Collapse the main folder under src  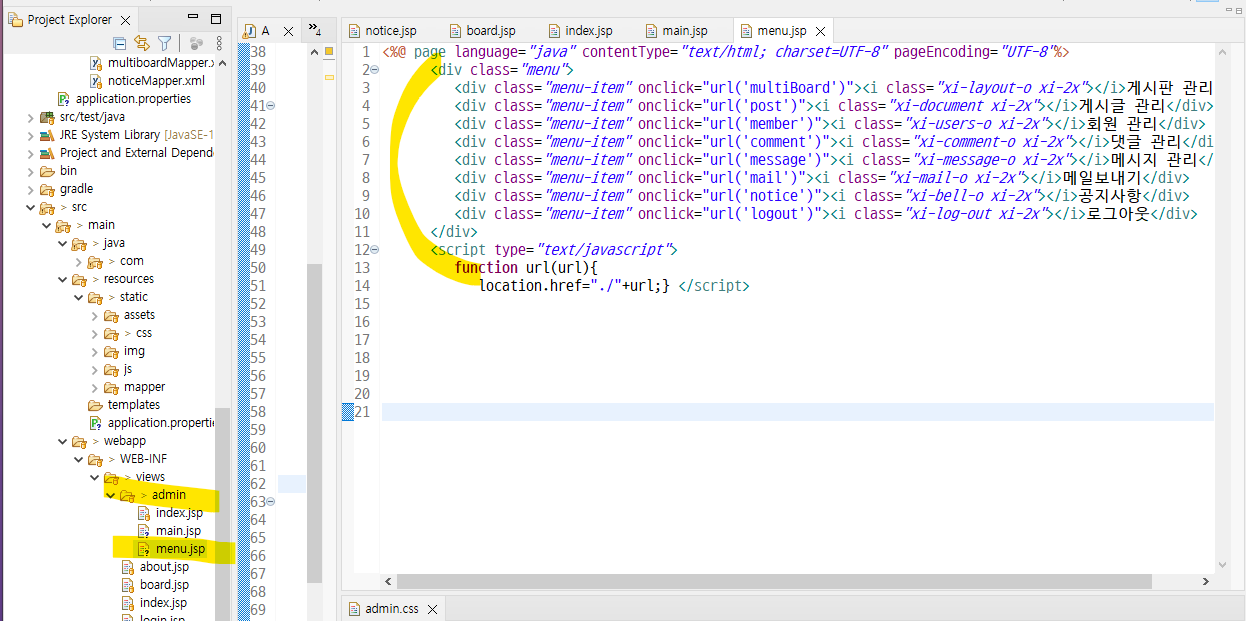(x=46, y=225)
